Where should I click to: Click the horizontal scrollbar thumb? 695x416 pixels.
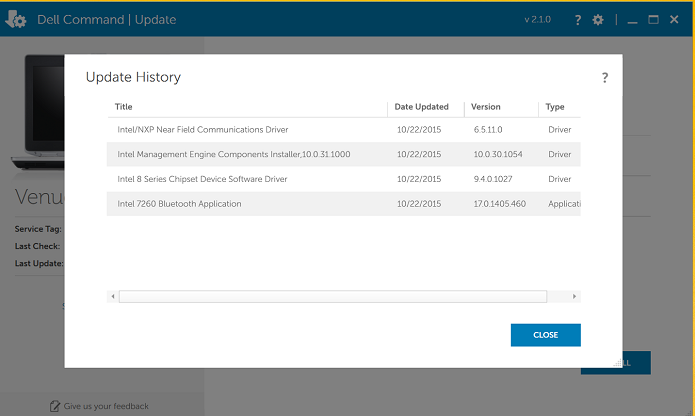tap(332, 296)
